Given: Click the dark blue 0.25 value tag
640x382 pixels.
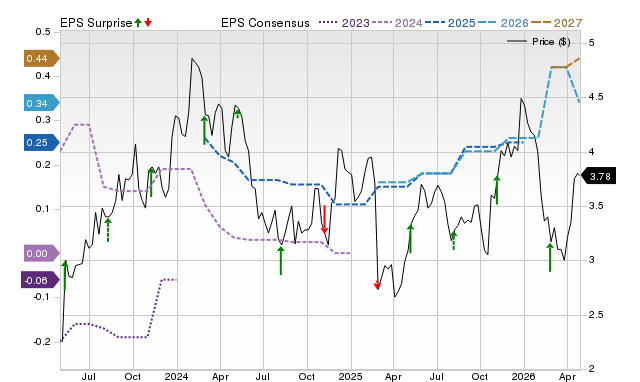Looking at the screenshot, I should (42, 142).
